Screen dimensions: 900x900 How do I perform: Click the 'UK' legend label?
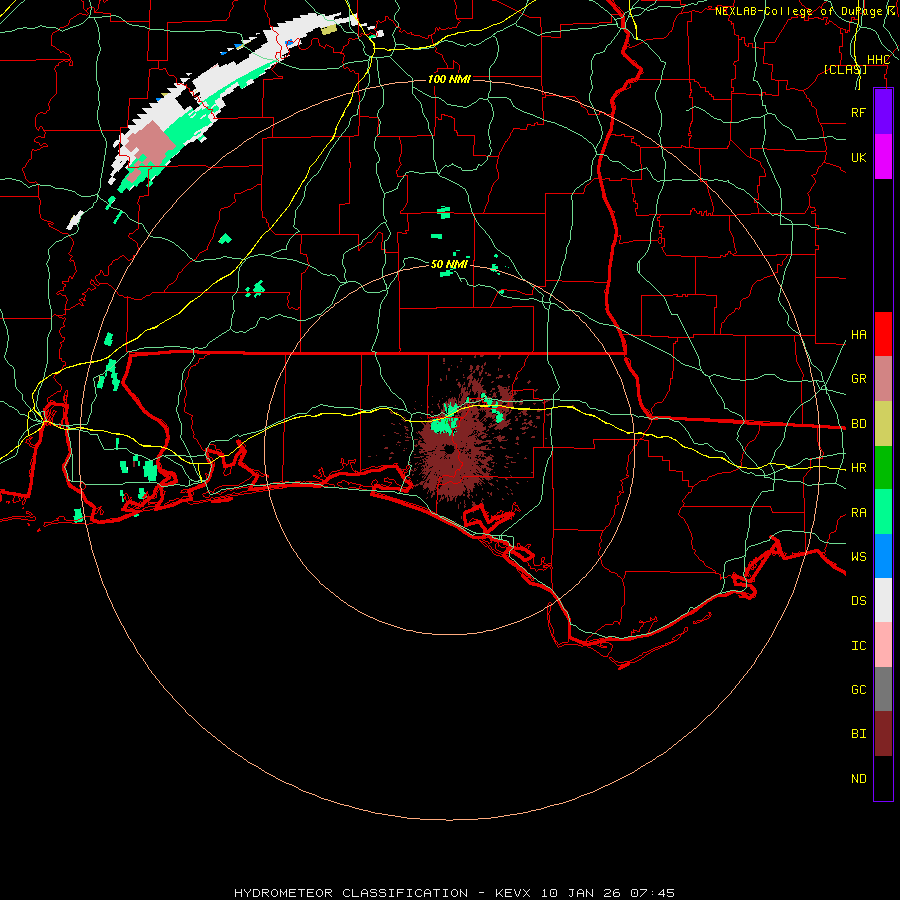(858, 157)
